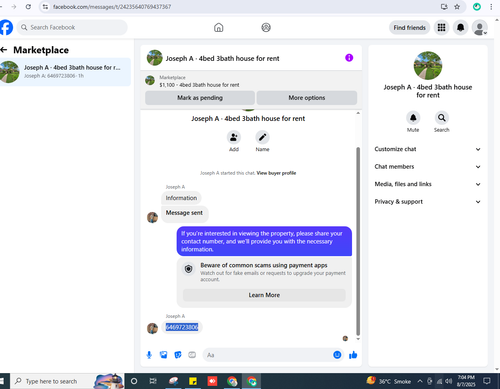Open conversation information purple icon
500x389 pixels.
pos(349,58)
